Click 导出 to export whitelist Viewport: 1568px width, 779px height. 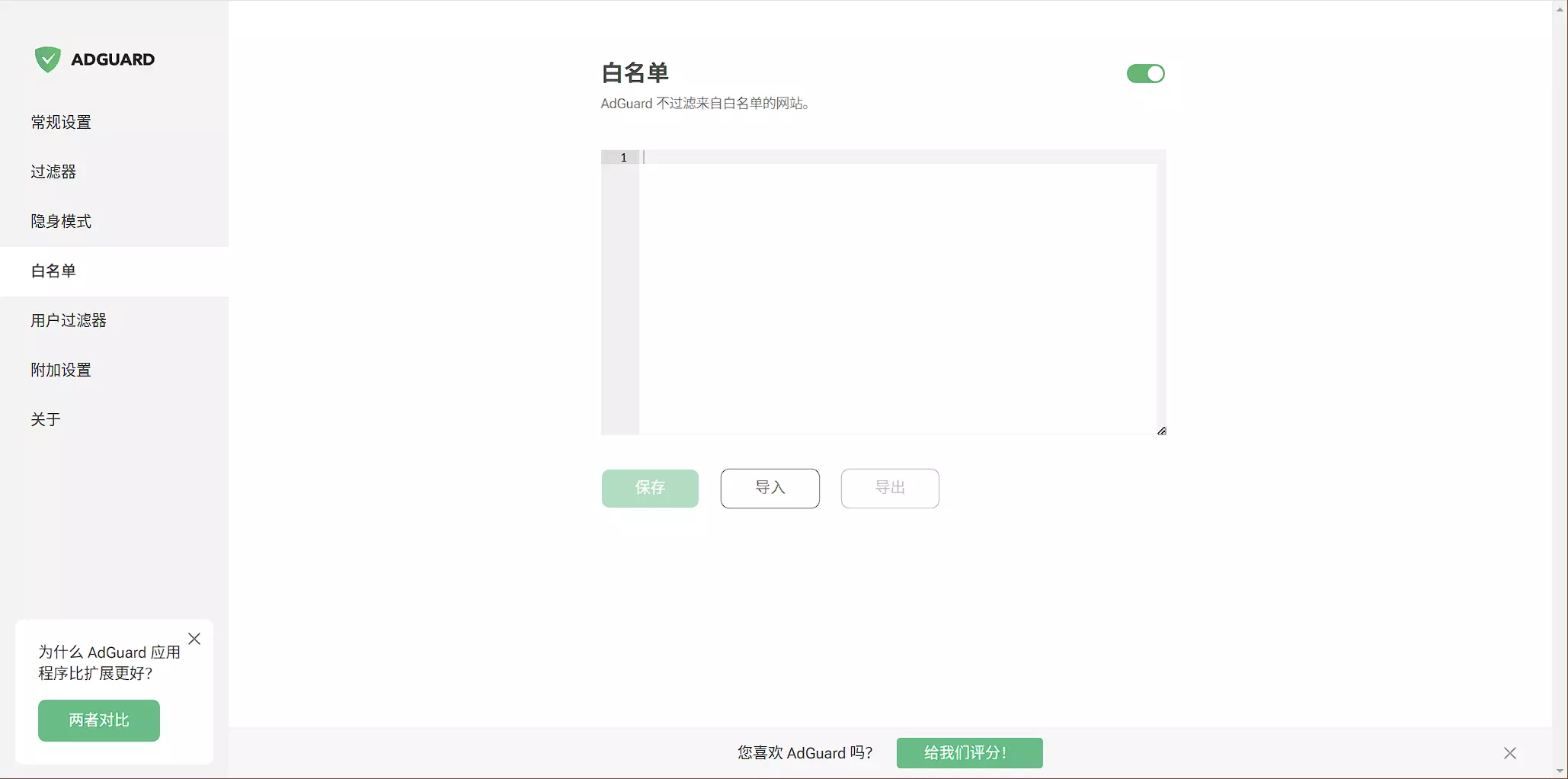pyautogui.click(x=889, y=488)
